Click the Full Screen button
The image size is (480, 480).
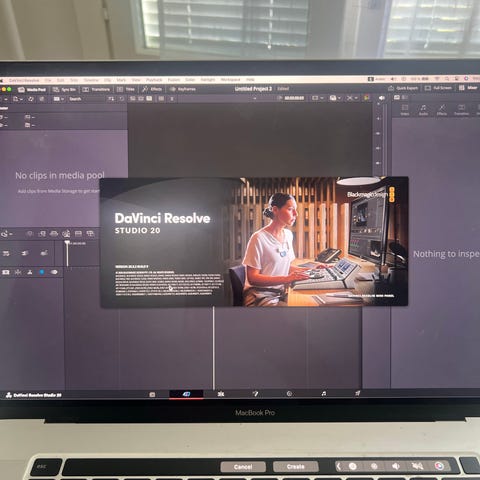(438, 88)
